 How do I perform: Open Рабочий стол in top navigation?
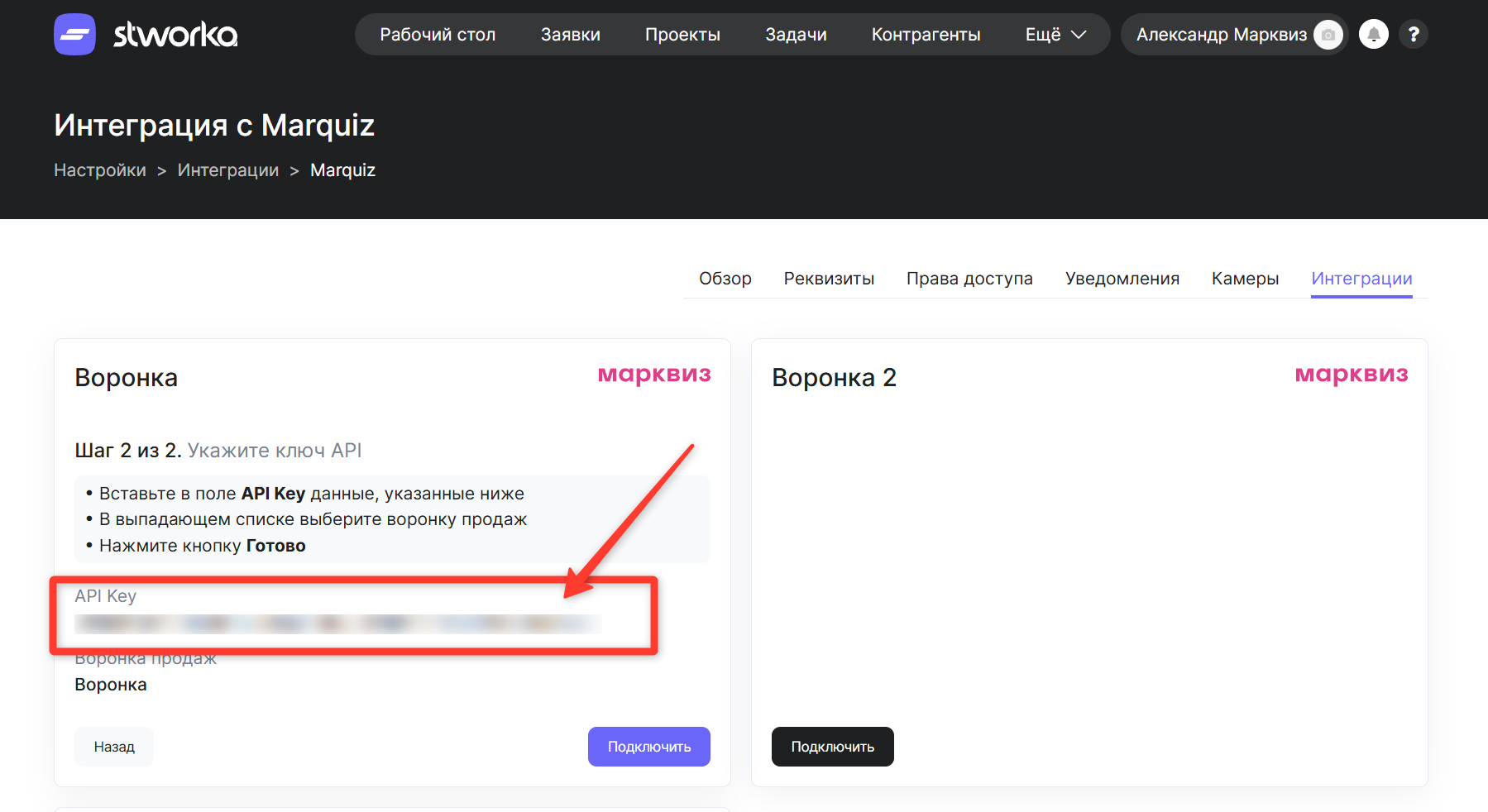pyautogui.click(x=438, y=35)
